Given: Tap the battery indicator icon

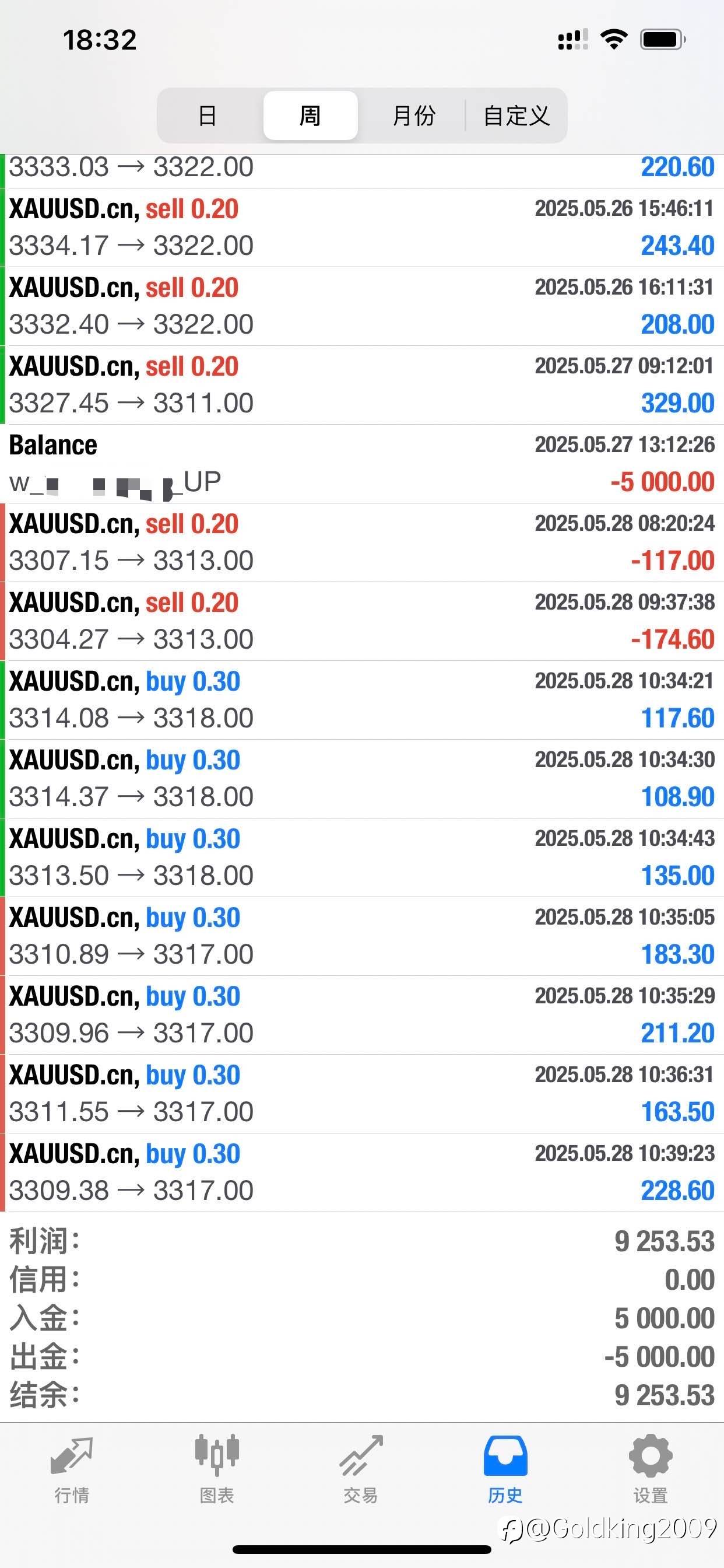Looking at the screenshot, I should (x=663, y=40).
